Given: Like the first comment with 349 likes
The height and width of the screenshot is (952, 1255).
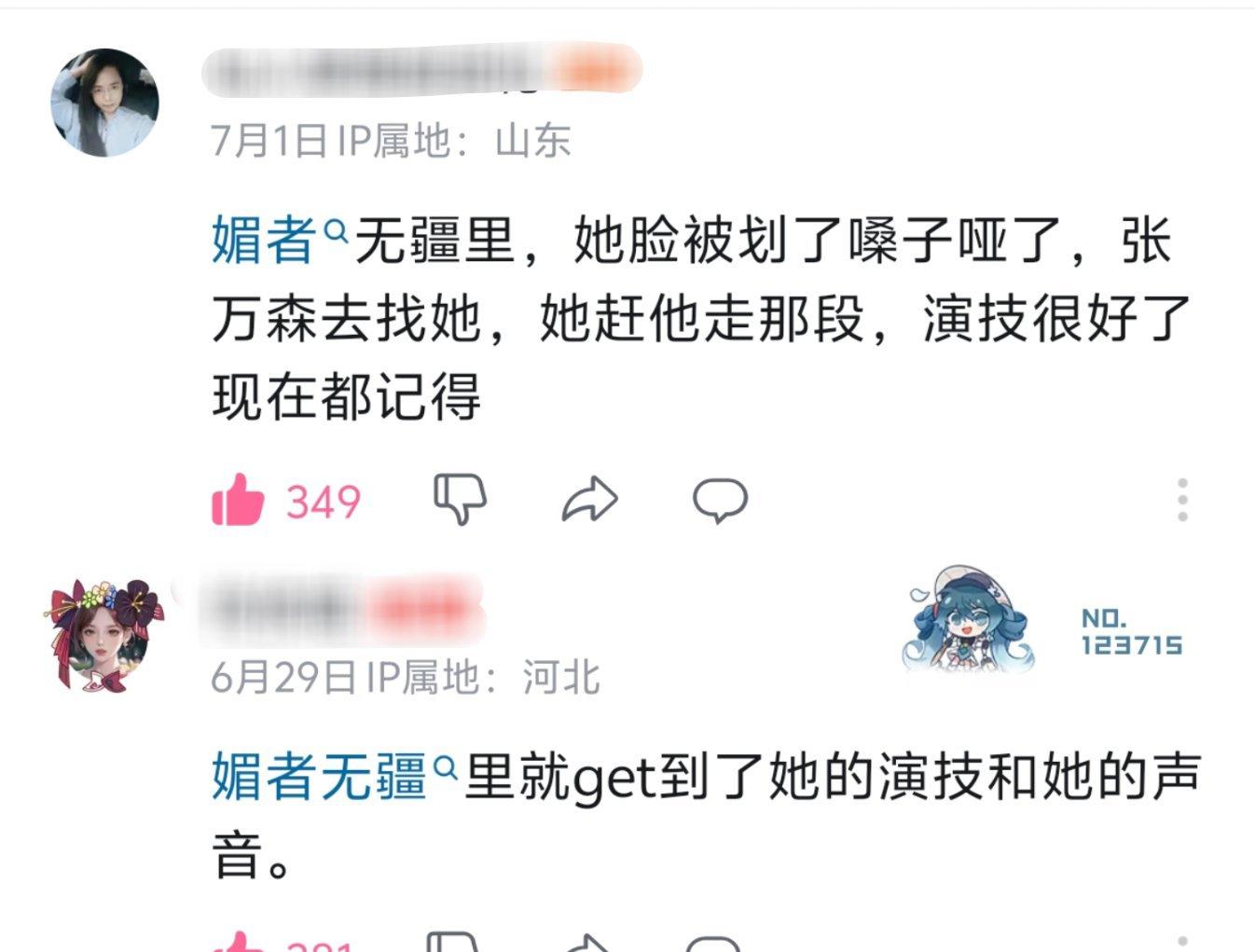Looking at the screenshot, I should [239, 501].
